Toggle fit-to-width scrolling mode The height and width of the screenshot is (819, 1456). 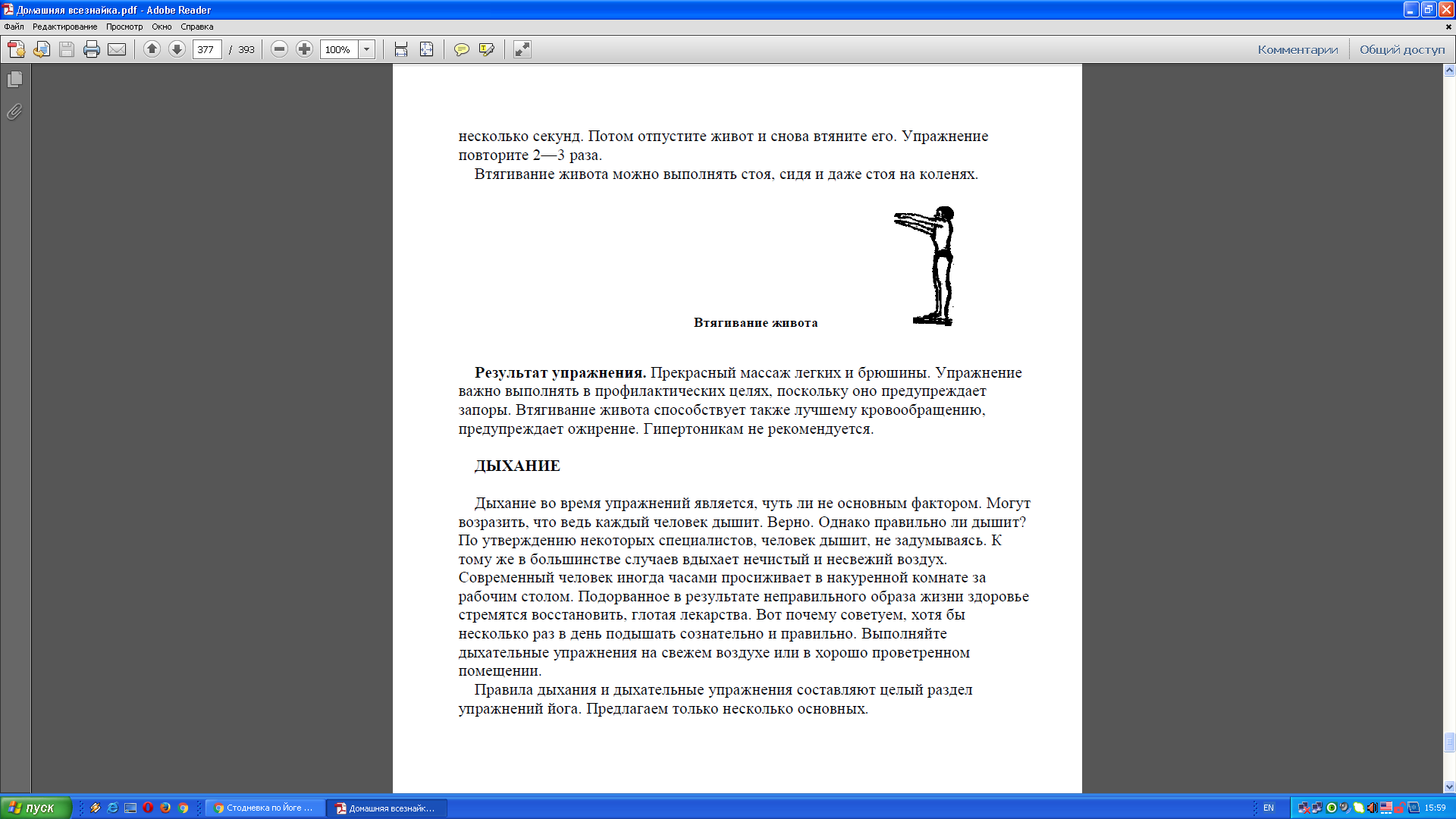point(401,49)
